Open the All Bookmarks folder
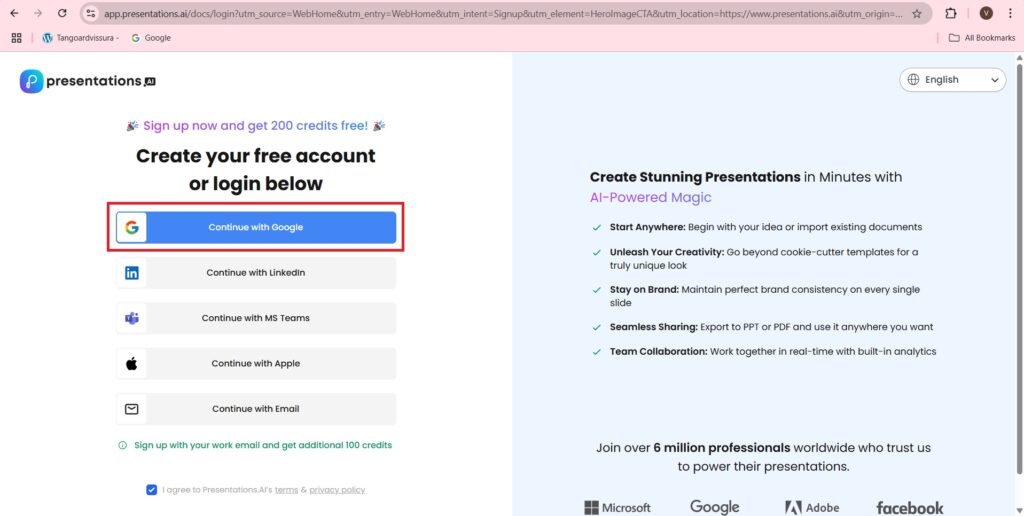1024x516 pixels. click(982, 38)
